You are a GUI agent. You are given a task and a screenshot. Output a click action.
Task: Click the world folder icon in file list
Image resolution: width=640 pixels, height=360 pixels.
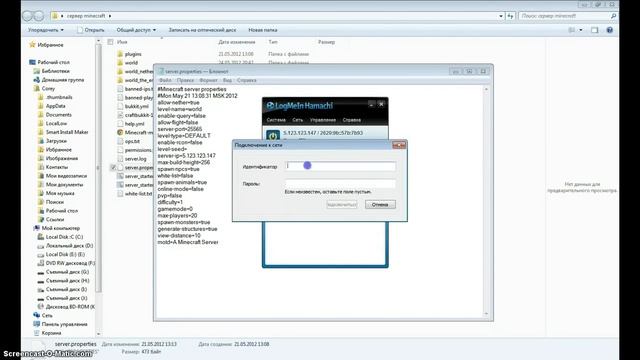tap(120, 62)
